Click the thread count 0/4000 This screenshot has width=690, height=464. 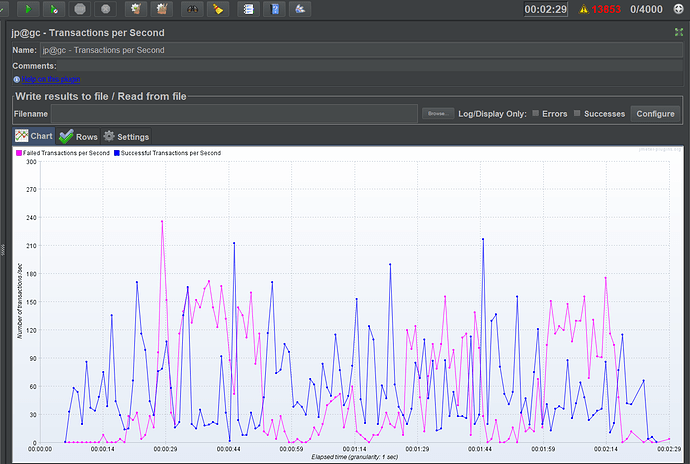pos(646,9)
